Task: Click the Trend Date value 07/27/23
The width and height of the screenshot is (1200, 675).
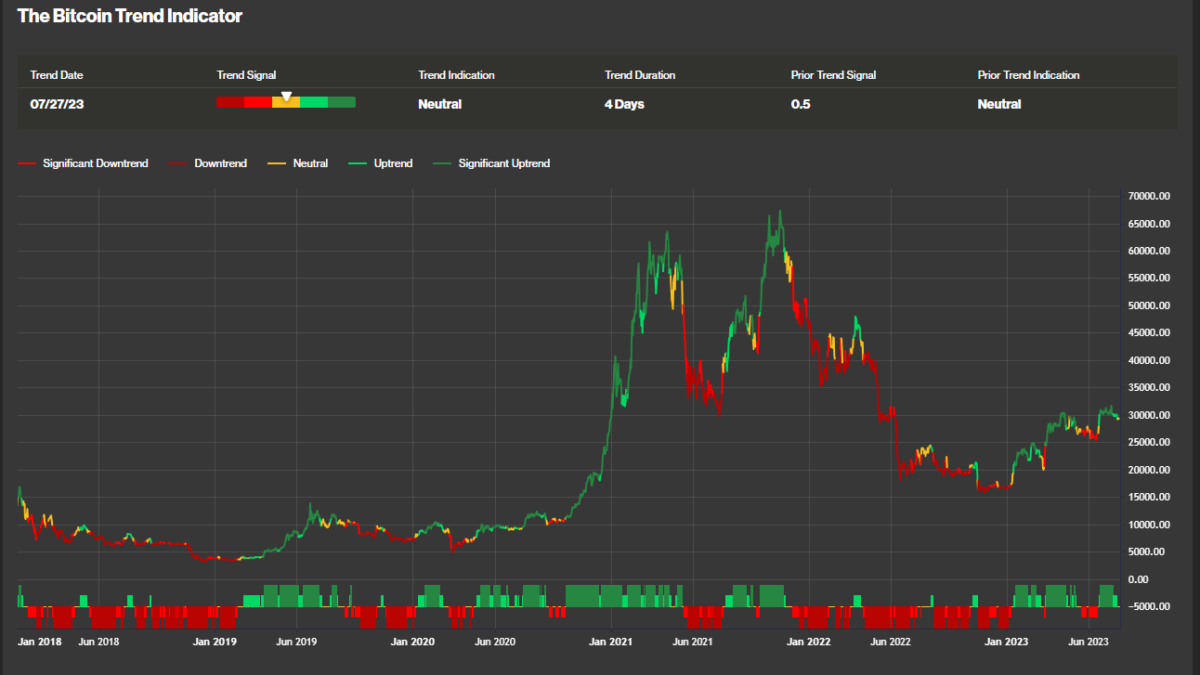Action: click(x=57, y=104)
